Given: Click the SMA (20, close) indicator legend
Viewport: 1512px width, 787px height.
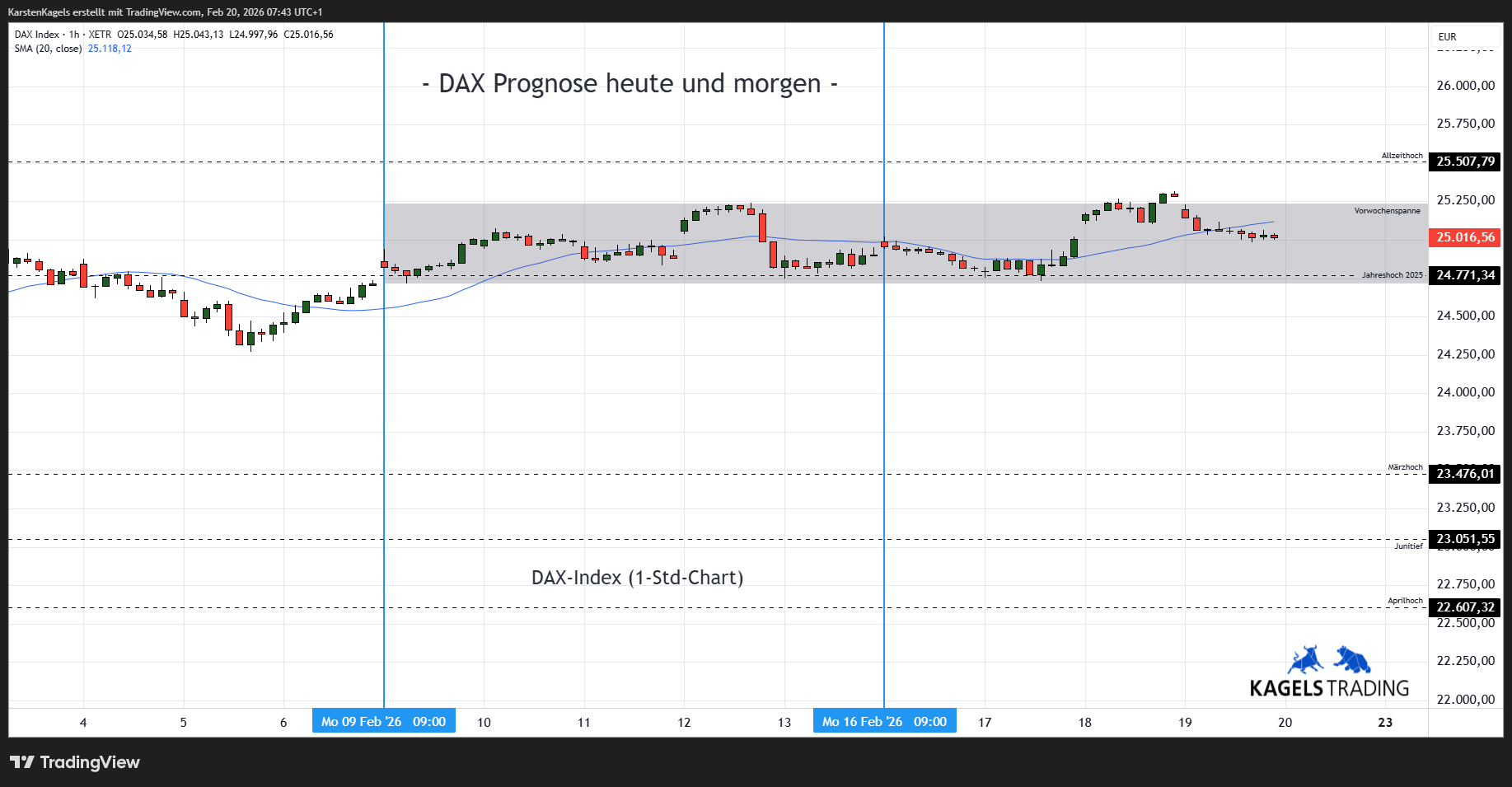Looking at the screenshot, I should pyautogui.click(x=48, y=49).
